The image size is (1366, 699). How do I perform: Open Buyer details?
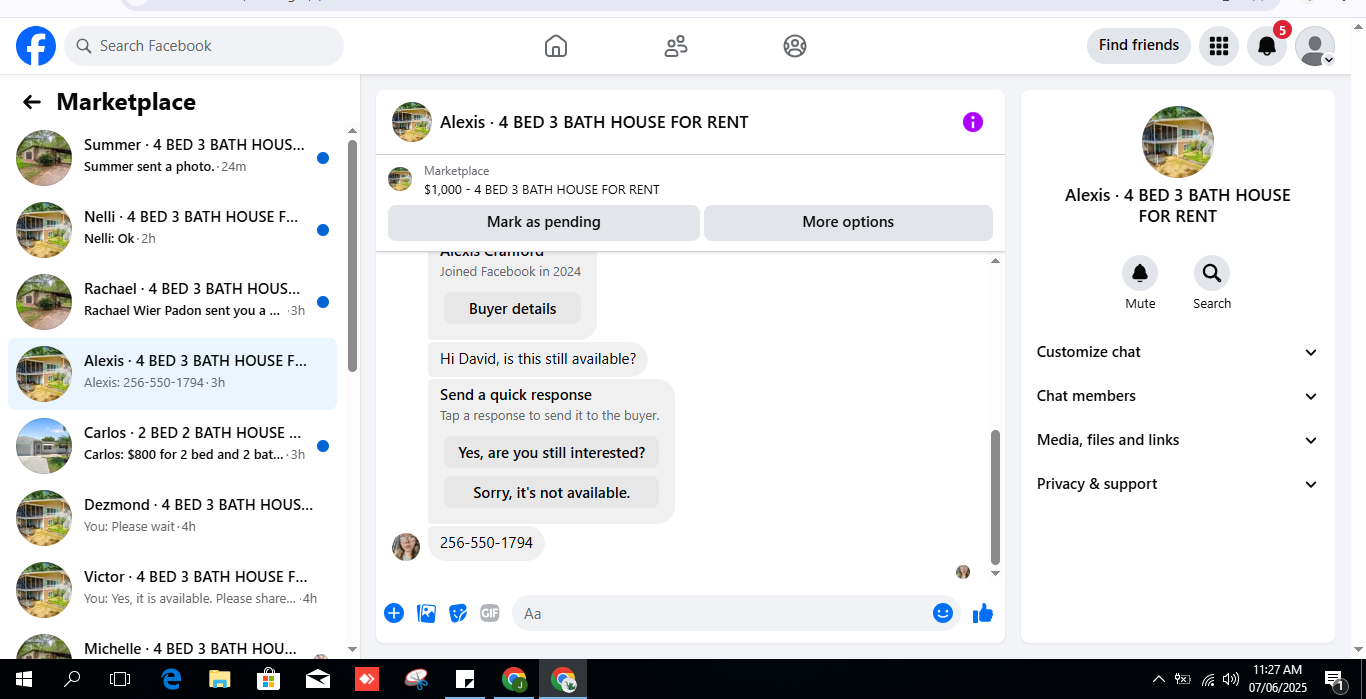(512, 309)
